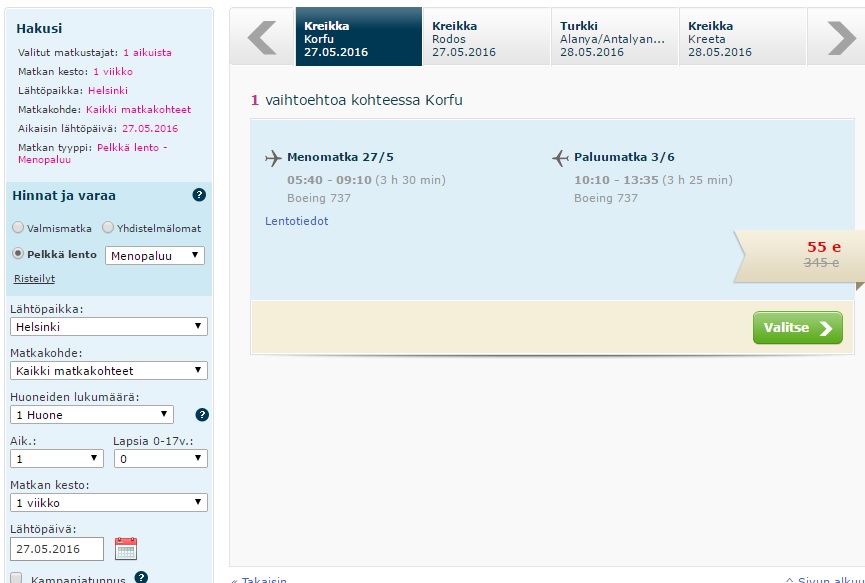This screenshot has width=865, height=583.
Task: Click the green Valitse button
Action: coord(798,328)
